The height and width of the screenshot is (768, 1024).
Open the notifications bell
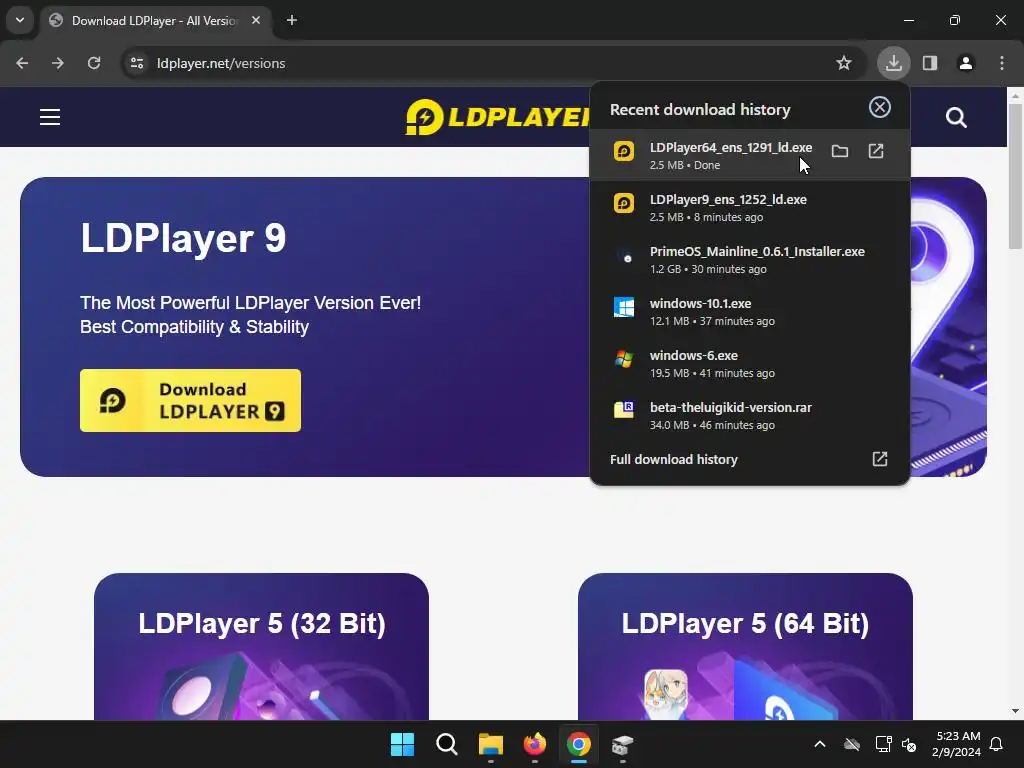(997, 744)
